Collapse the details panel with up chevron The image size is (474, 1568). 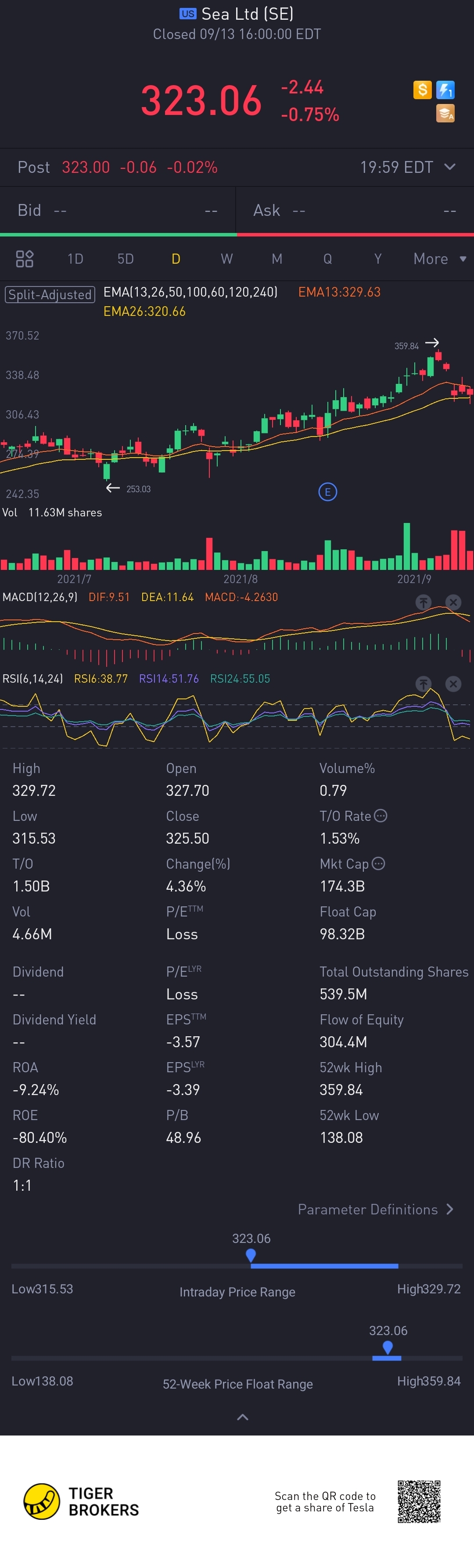[242, 1417]
